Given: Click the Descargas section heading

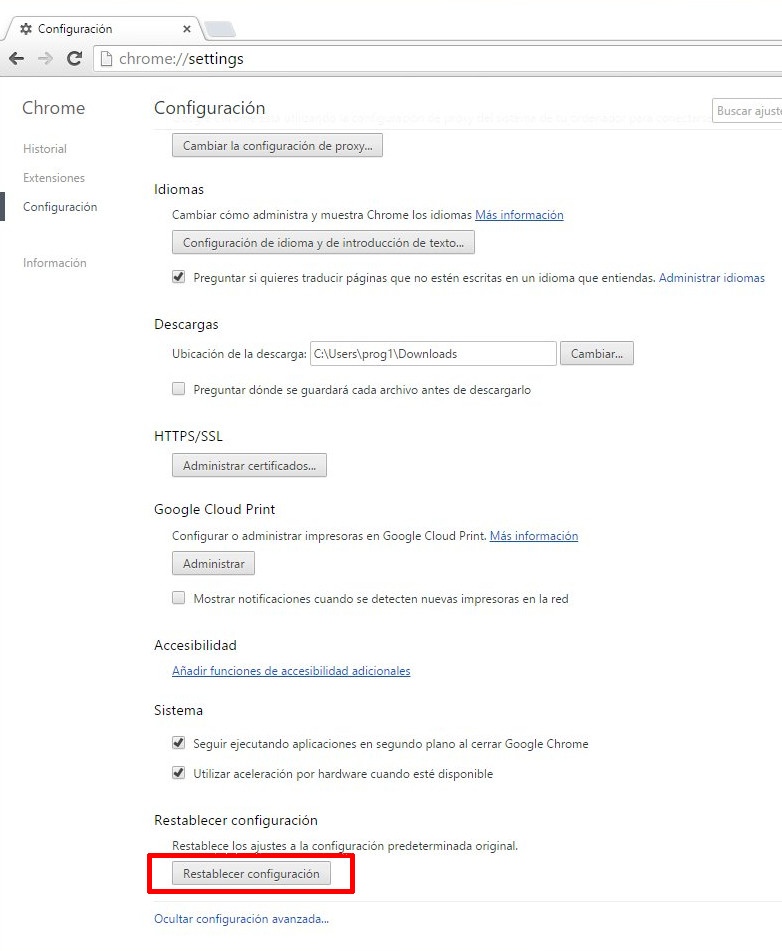Looking at the screenshot, I should [186, 324].
